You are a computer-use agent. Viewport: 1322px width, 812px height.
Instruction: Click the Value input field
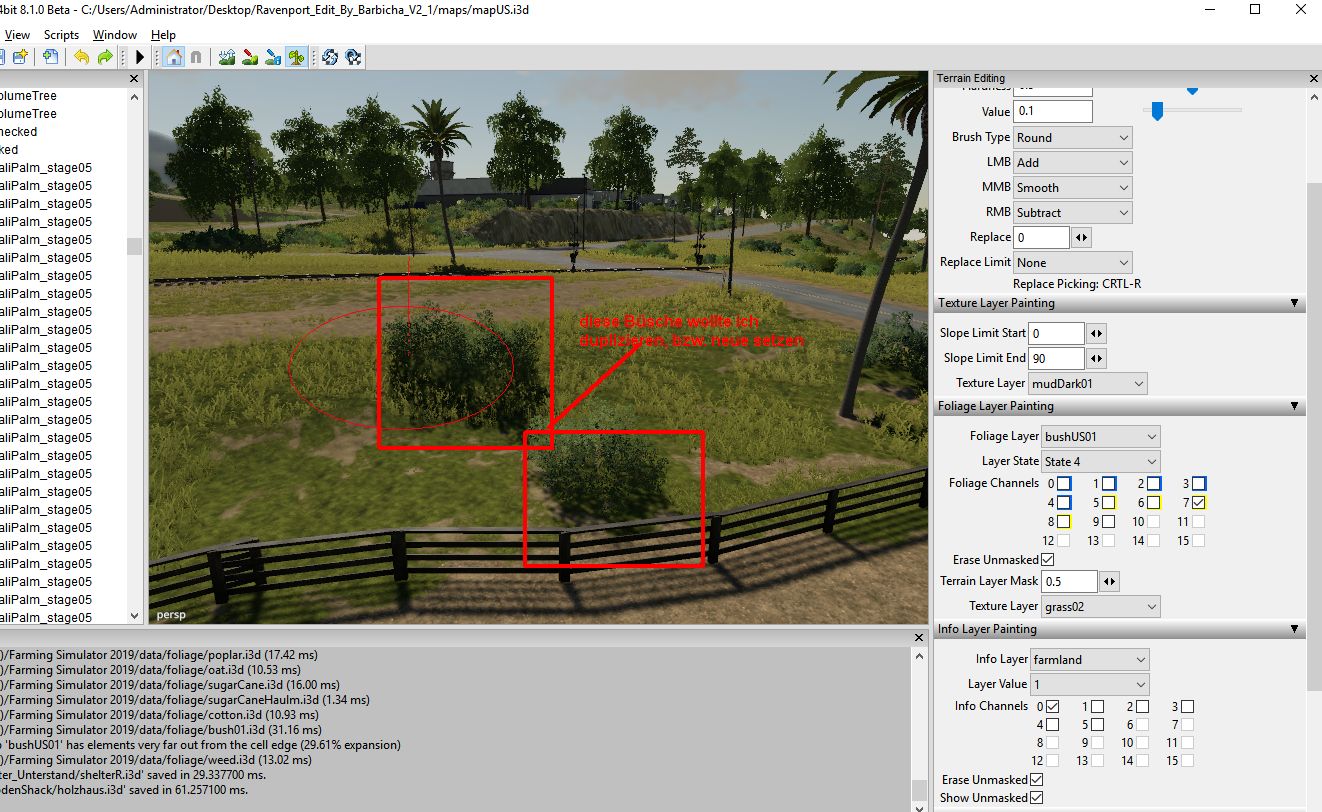[x=1053, y=111]
